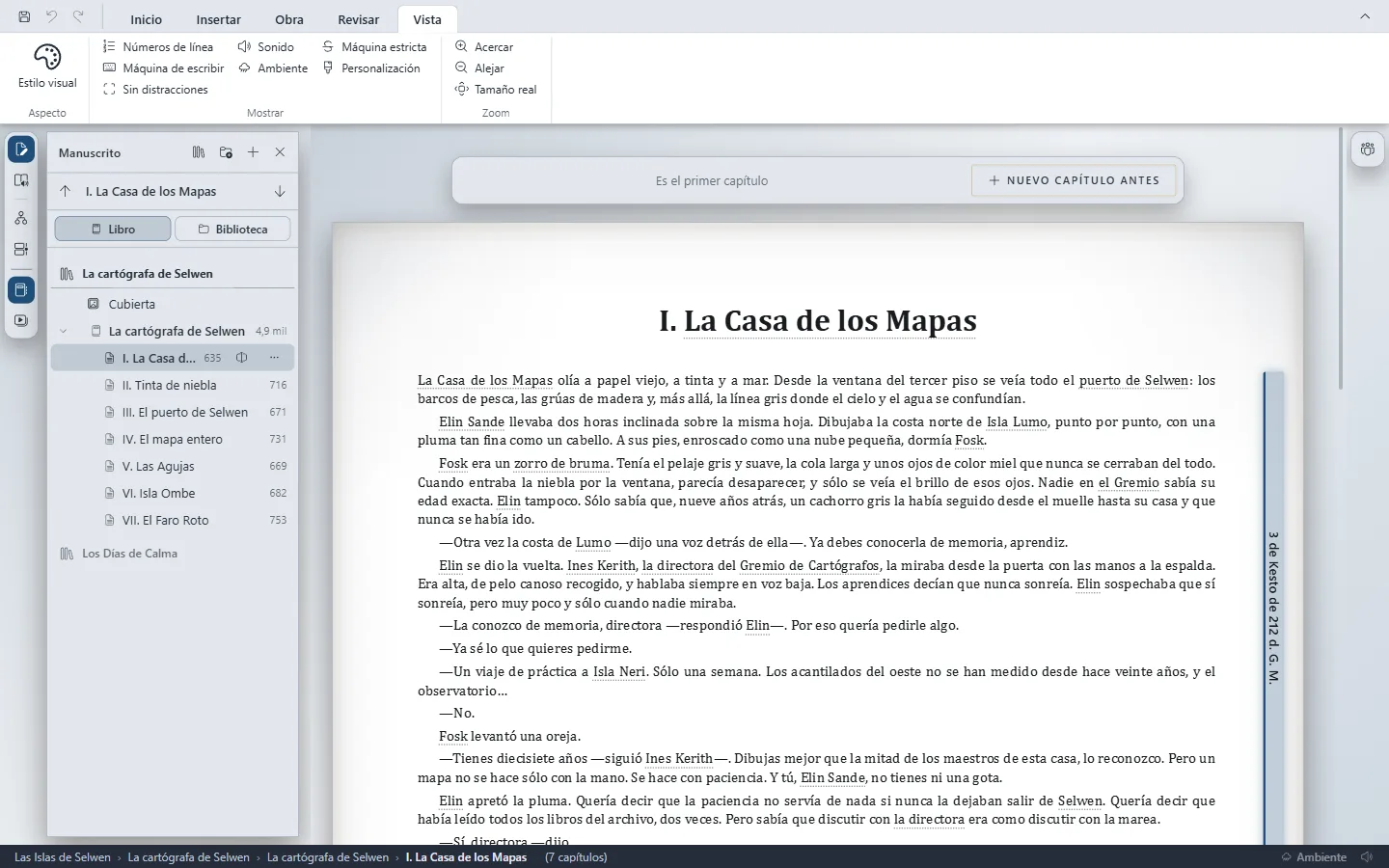Switch to the Revisar tab
The height and width of the screenshot is (868, 1389).
359,19
